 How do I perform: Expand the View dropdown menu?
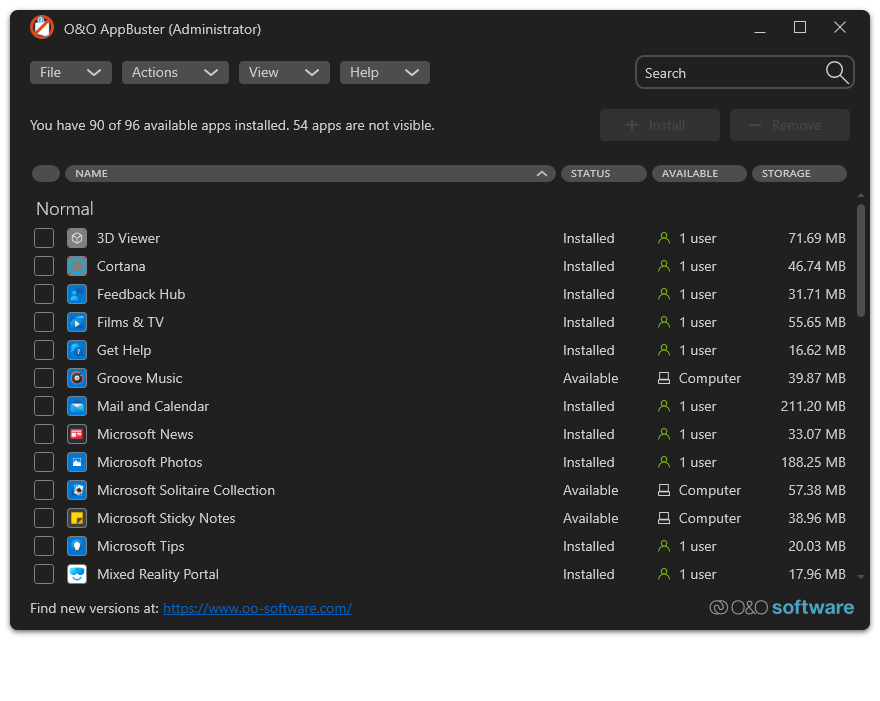284,72
